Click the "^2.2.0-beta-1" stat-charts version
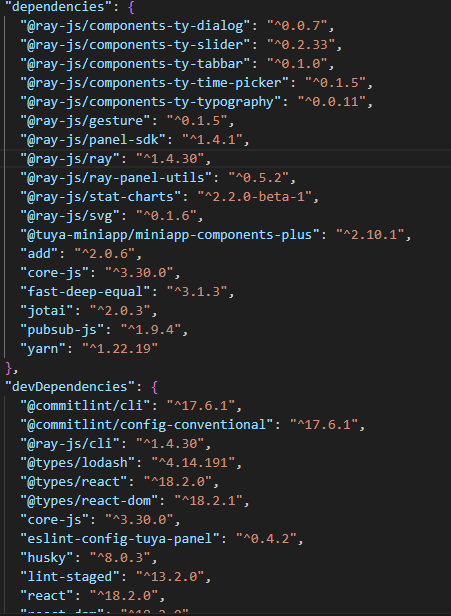 (255, 196)
